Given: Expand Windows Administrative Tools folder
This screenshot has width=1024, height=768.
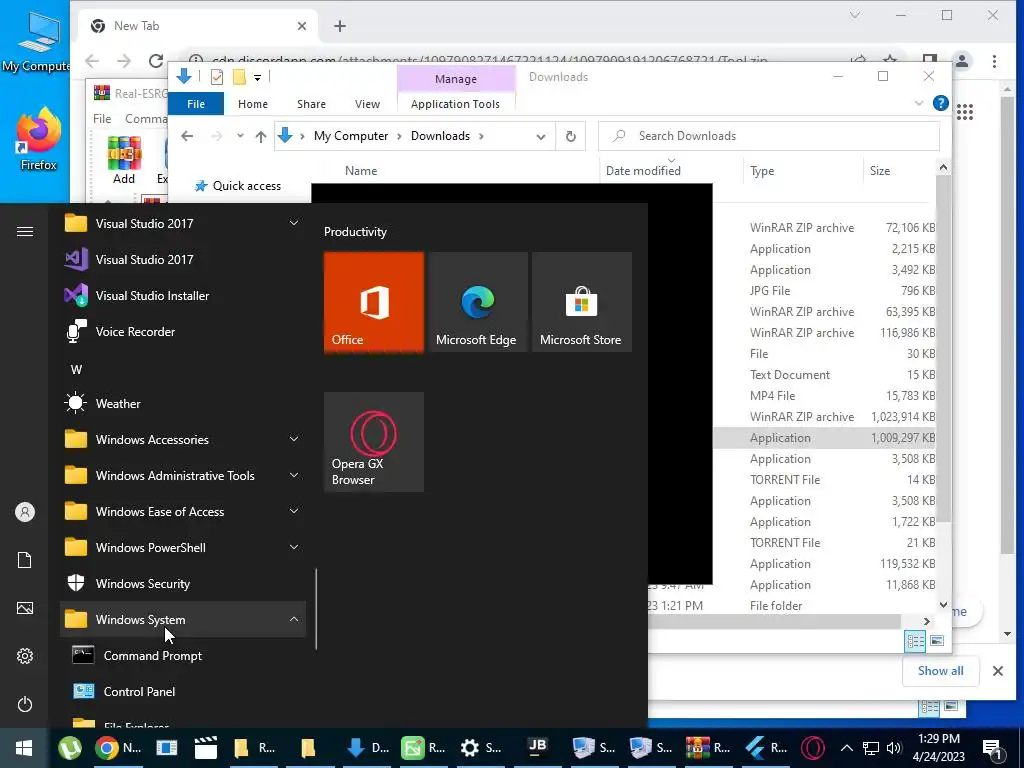Looking at the screenshot, I should (x=294, y=475).
